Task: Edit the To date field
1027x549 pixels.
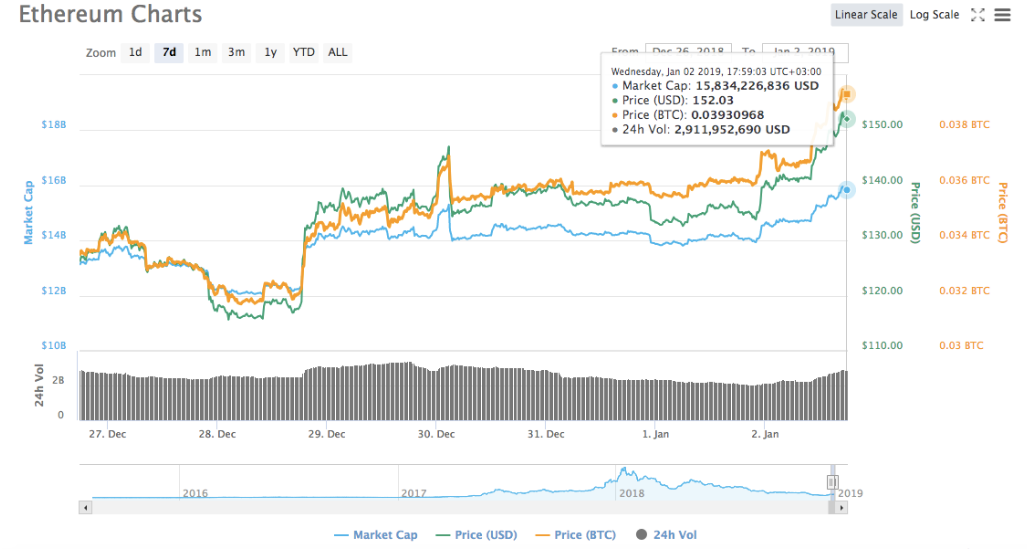Action: (x=805, y=52)
